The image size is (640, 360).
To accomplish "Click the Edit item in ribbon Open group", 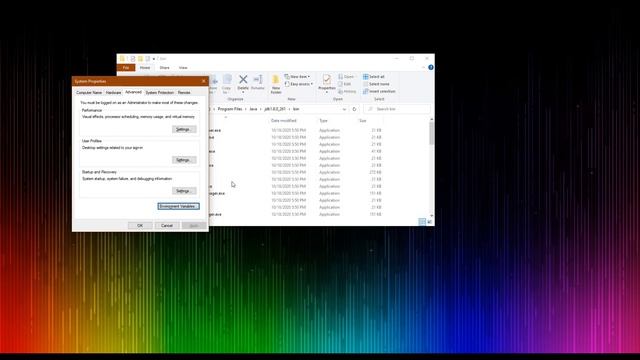I will tap(344, 84).
